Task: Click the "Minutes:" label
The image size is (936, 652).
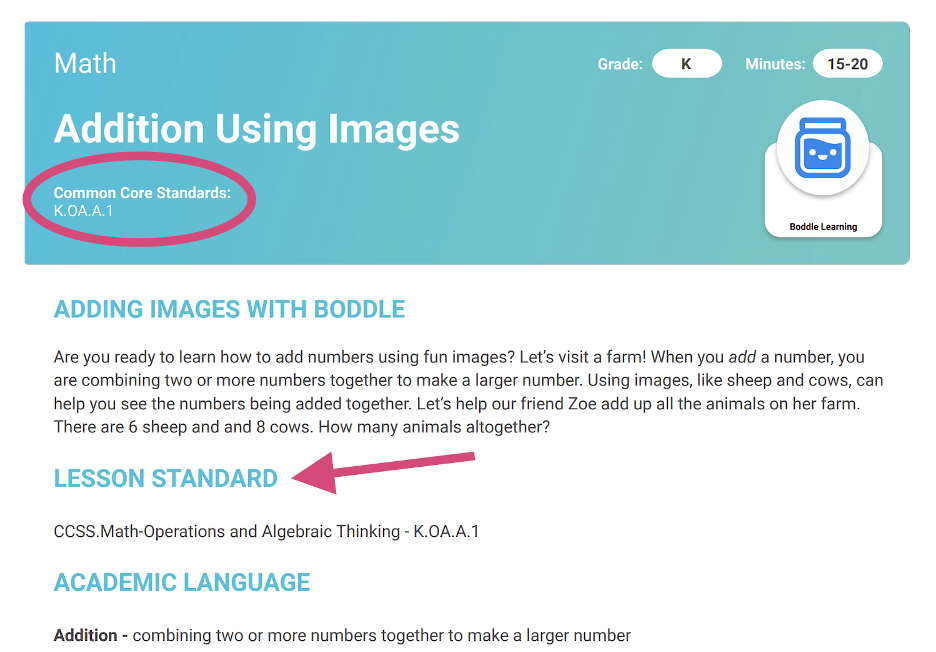Action: click(x=774, y=64)
